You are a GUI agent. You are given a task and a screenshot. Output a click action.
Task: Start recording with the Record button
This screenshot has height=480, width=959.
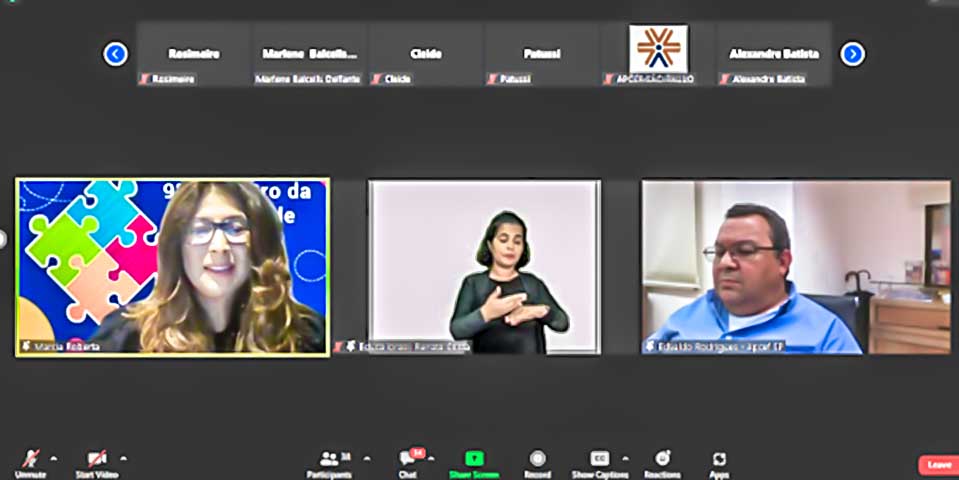click(x=537, y=460)
